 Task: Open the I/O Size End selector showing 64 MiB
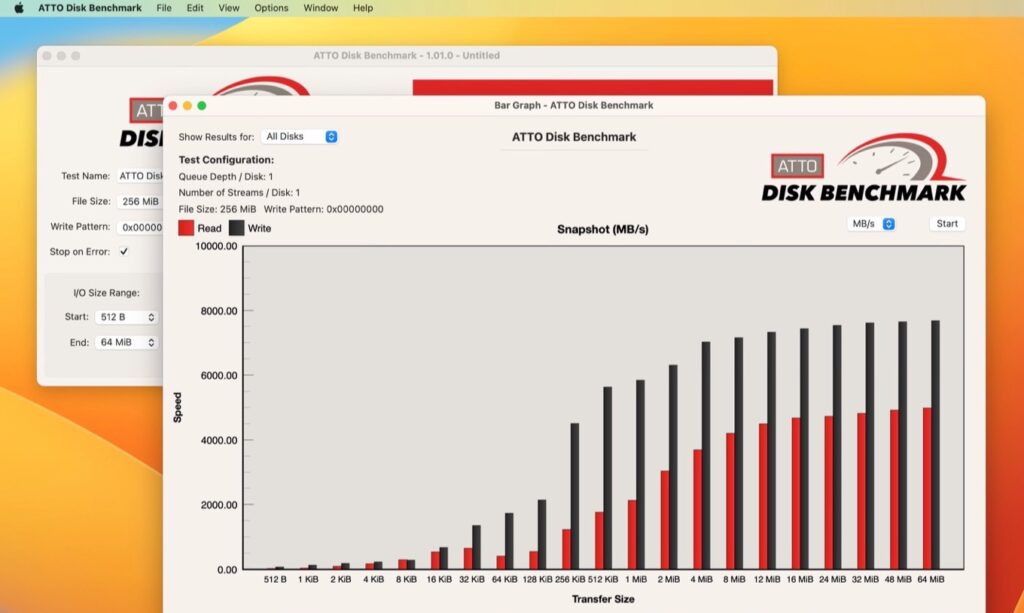128,343
